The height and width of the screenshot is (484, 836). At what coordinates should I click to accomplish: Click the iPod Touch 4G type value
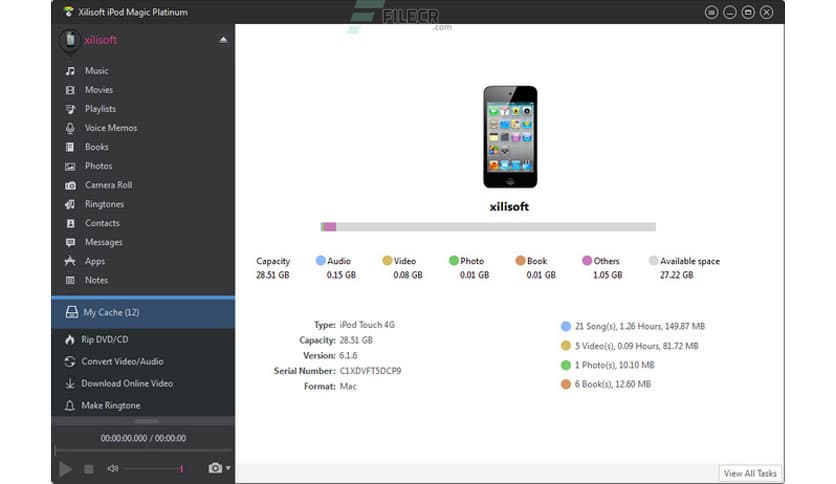[x=367, y=325]
